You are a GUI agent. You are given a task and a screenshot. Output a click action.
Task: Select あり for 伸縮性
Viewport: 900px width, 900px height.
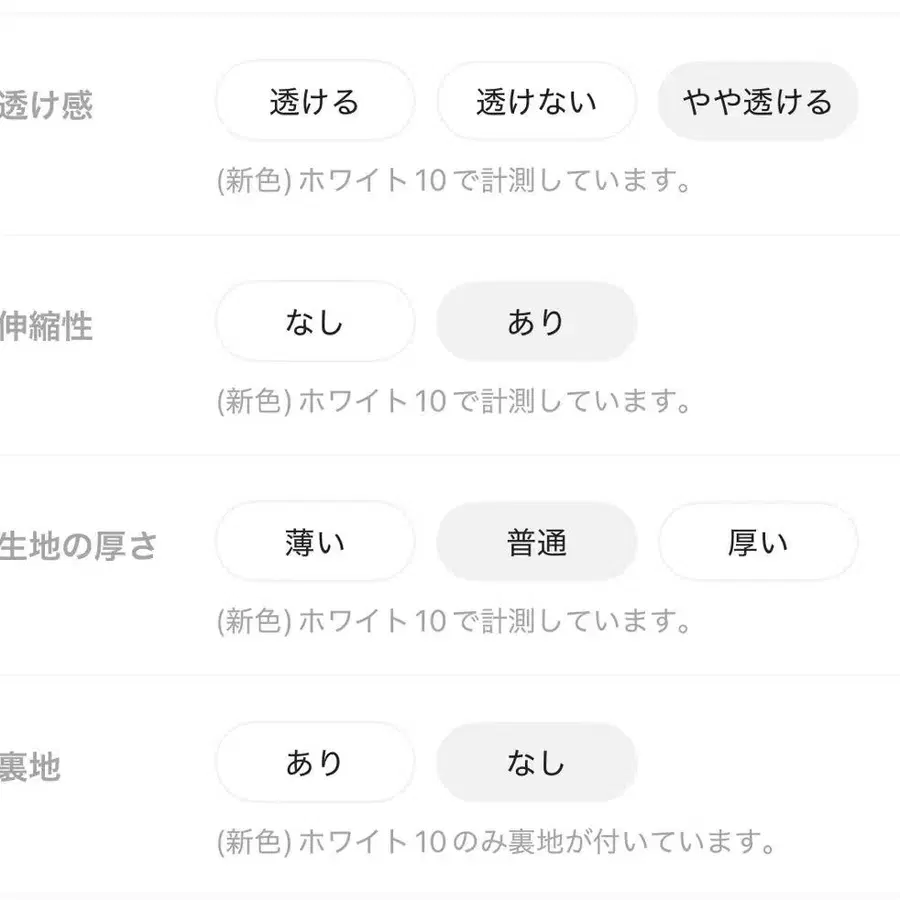click(x=536, y=322)
